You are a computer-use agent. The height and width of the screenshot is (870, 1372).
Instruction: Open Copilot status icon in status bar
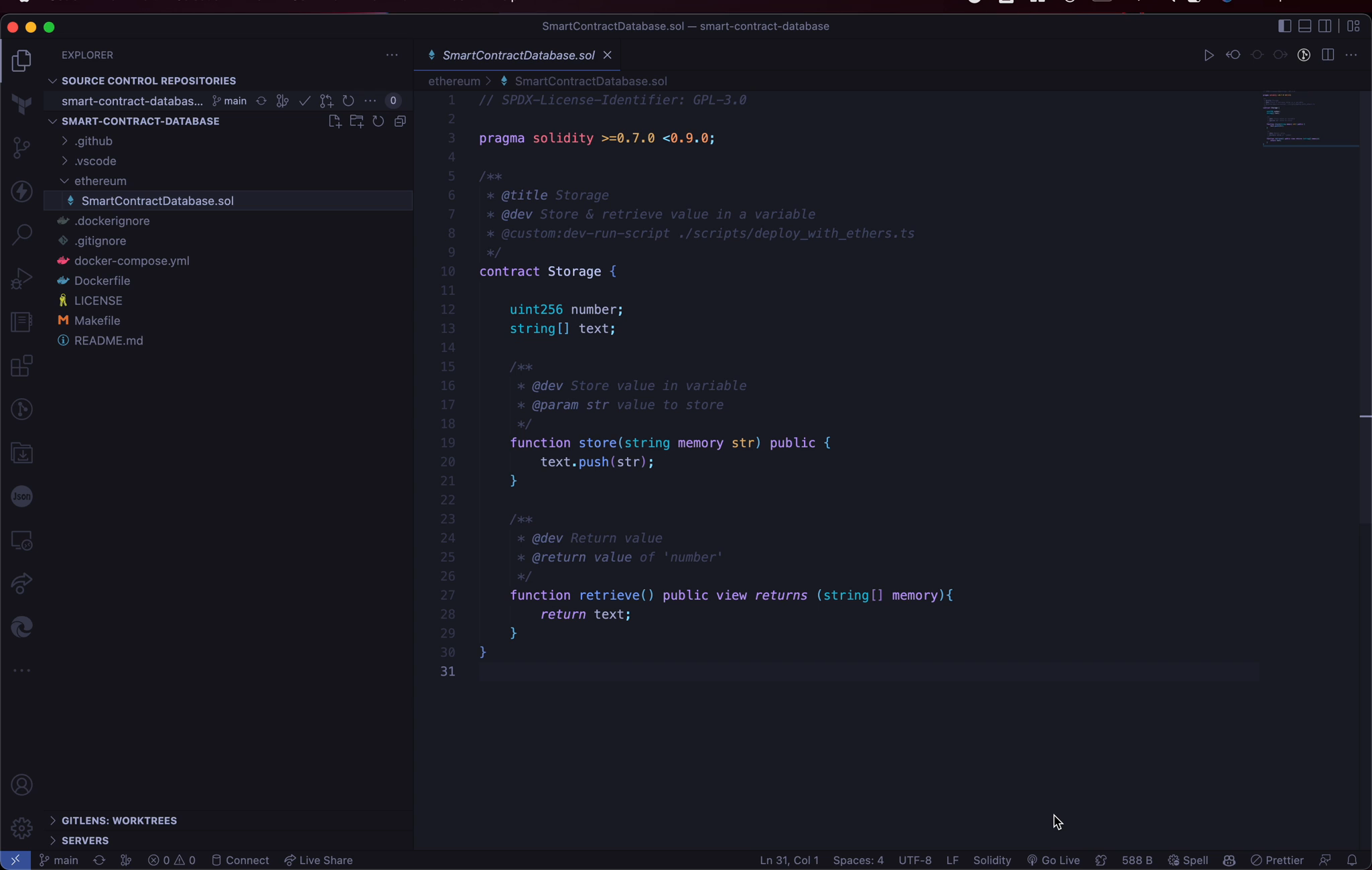coord(1229,860)
